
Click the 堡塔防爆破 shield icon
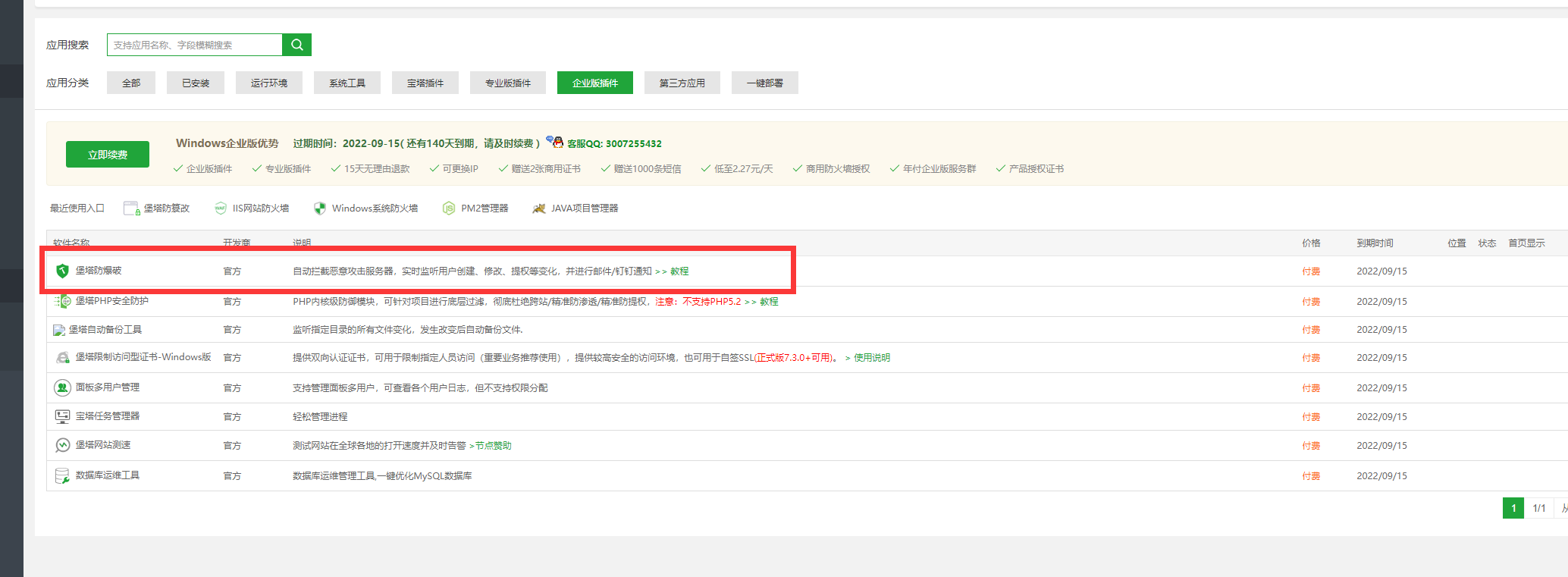point(62,271)
